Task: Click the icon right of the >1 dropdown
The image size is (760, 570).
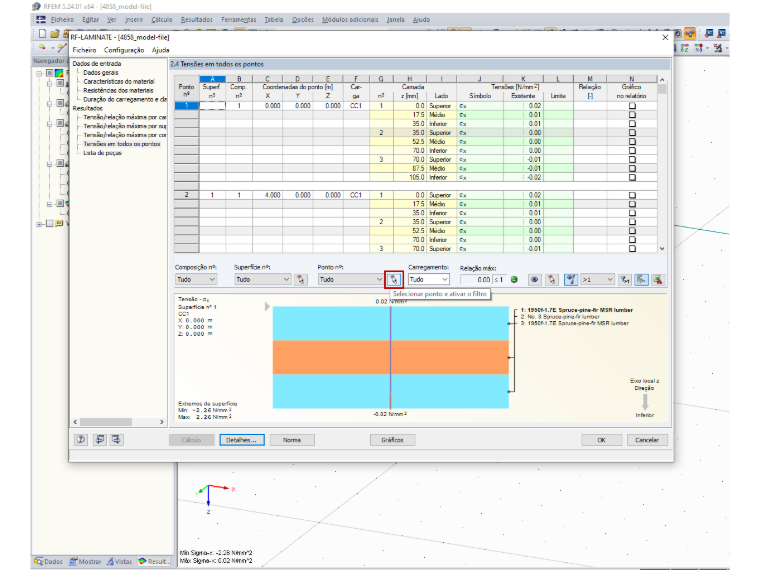Action: click(x=625, y=280)
